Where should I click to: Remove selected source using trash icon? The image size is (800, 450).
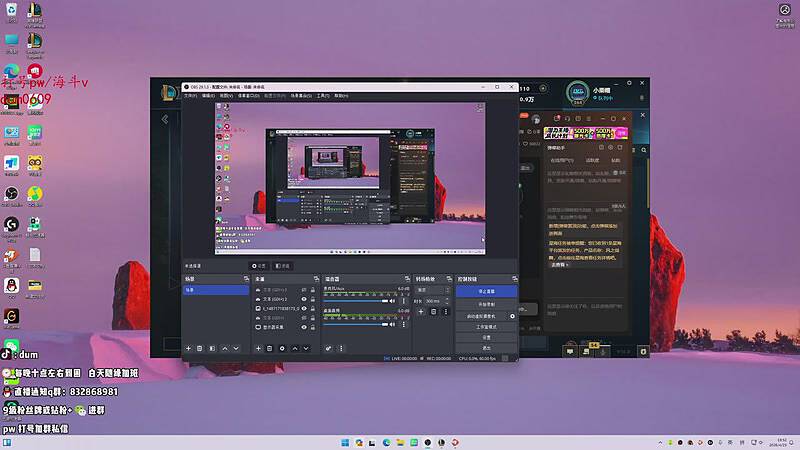[270, 348]
